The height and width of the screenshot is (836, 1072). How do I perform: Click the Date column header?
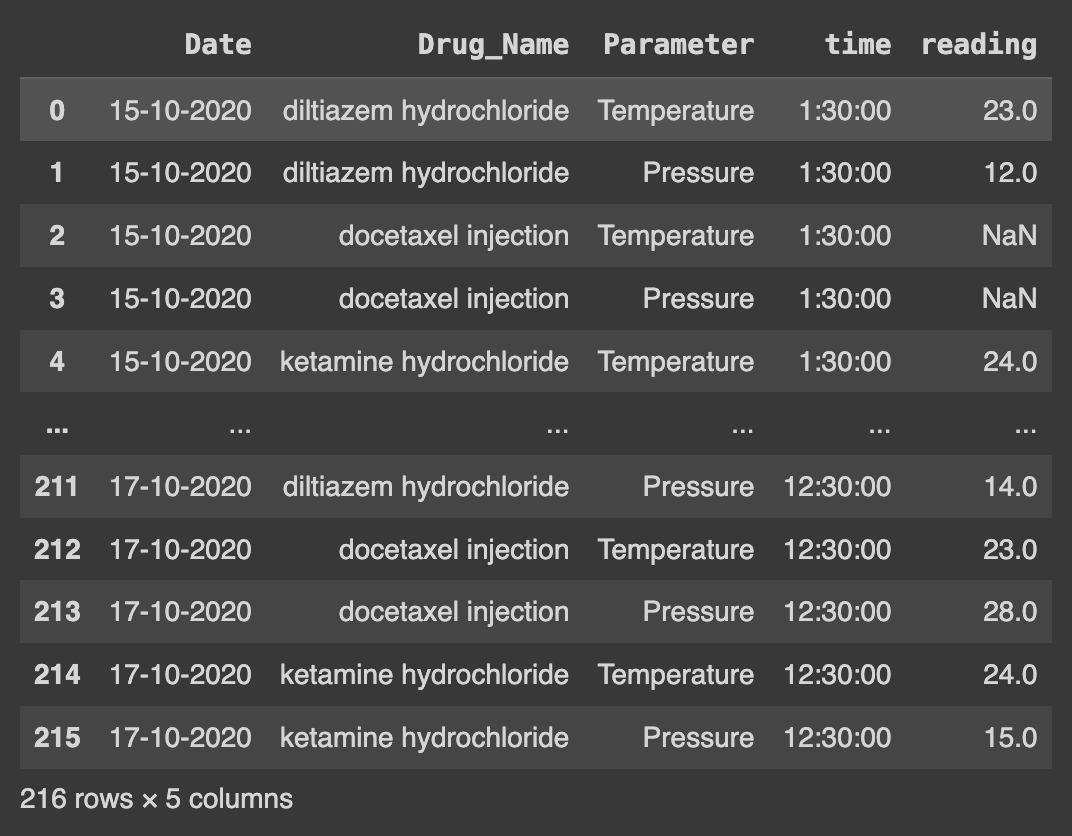[x=217, y=44]
